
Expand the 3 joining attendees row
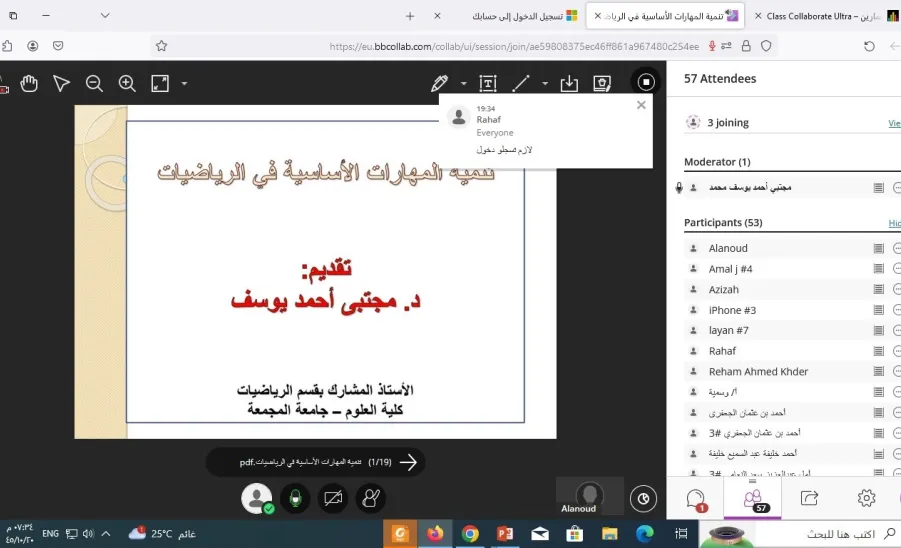pyautogui.click(x=792, y=122)
